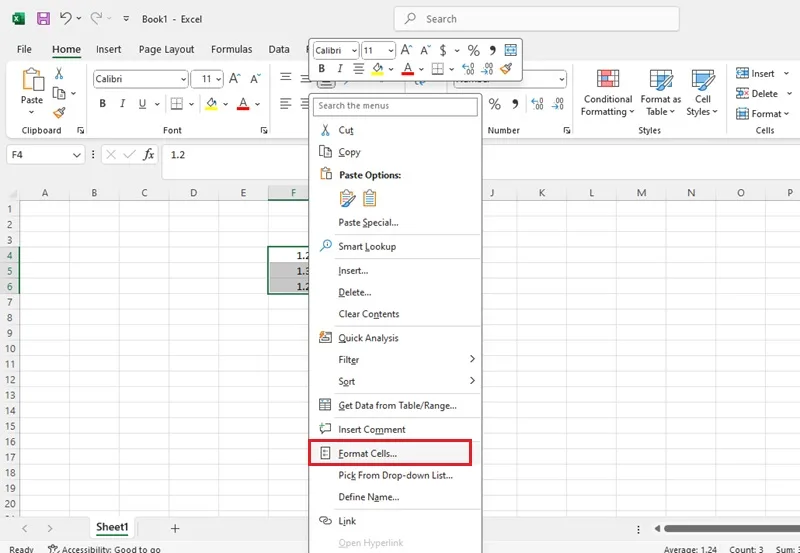Click Decrease Decimal in ribbon Number group
Image resolution: width=800 pixels, height=553 pixels.
pos(558,104)
